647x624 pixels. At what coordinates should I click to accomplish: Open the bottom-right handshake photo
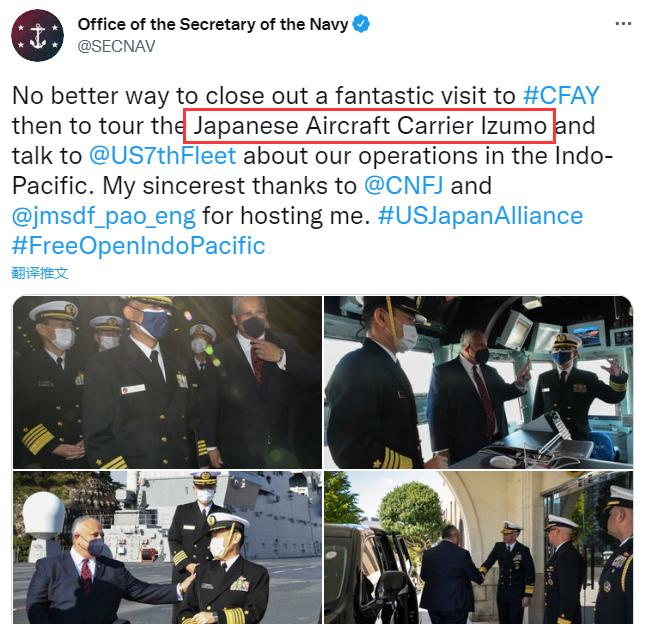tap(478, 547)
